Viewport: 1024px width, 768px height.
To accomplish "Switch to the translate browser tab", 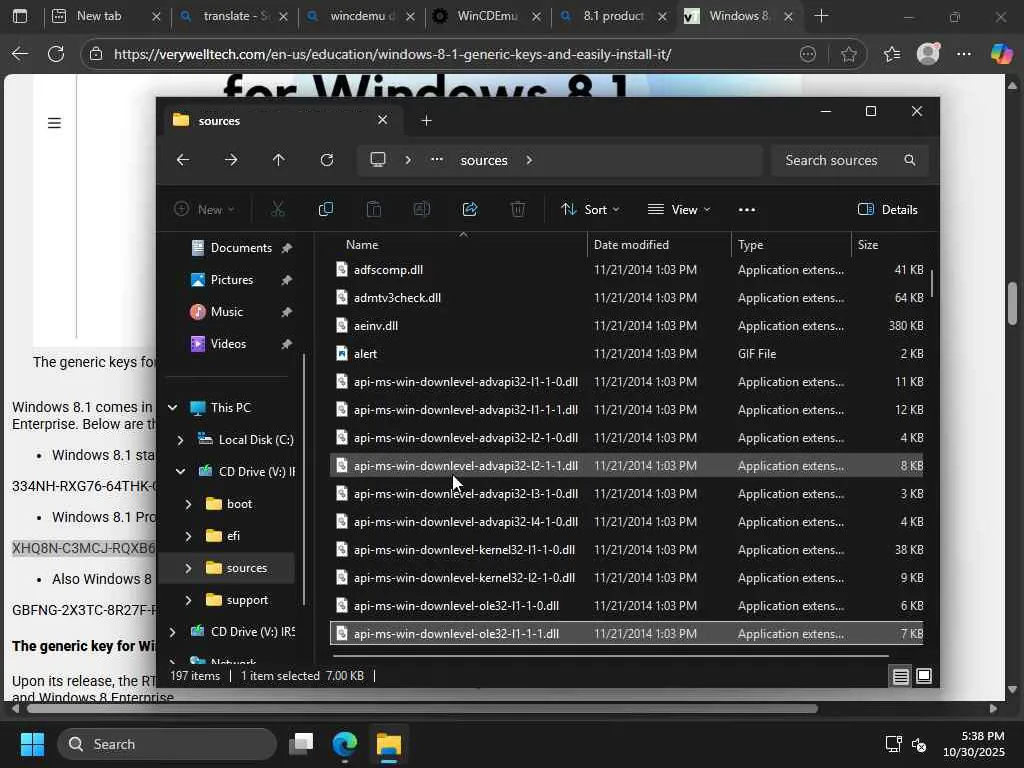I will coord(232,16).
